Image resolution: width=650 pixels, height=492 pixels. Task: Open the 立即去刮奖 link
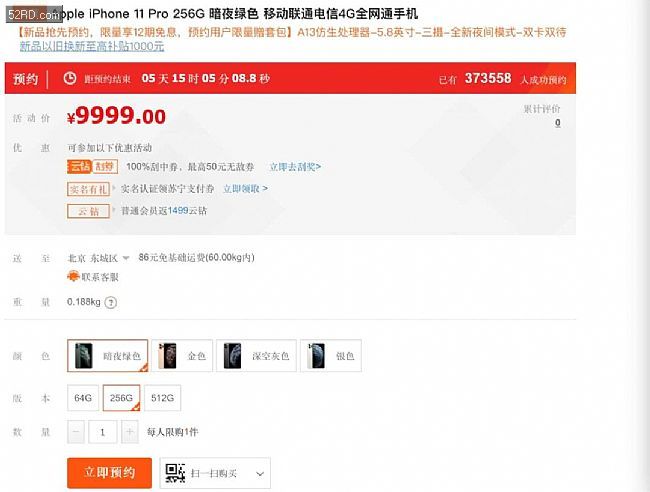tap(295, 167)
